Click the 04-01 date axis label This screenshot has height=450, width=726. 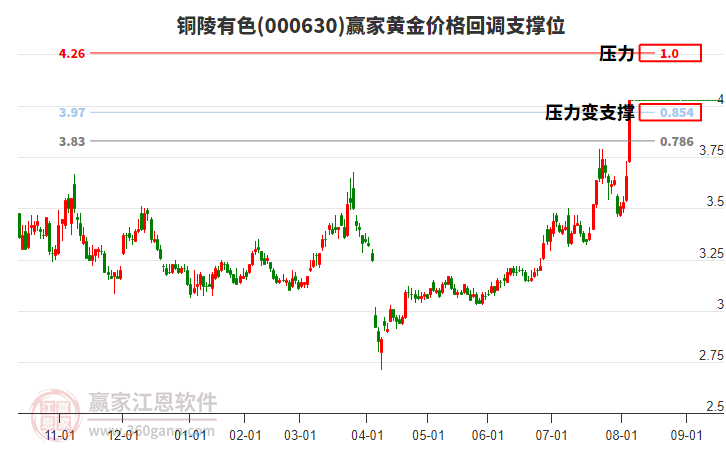click(x=367, y=435)
